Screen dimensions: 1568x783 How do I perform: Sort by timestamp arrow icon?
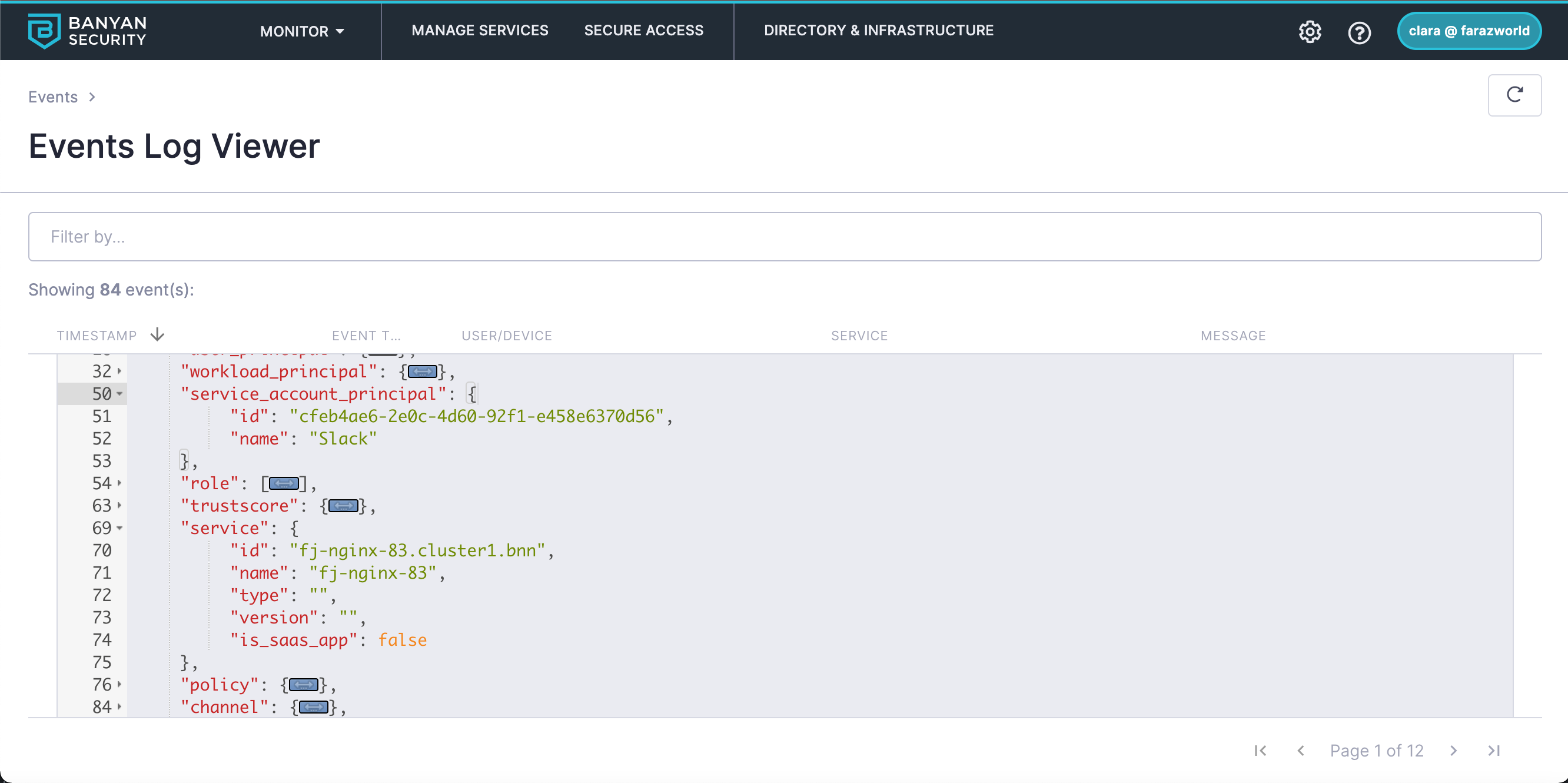coord(157,335)
